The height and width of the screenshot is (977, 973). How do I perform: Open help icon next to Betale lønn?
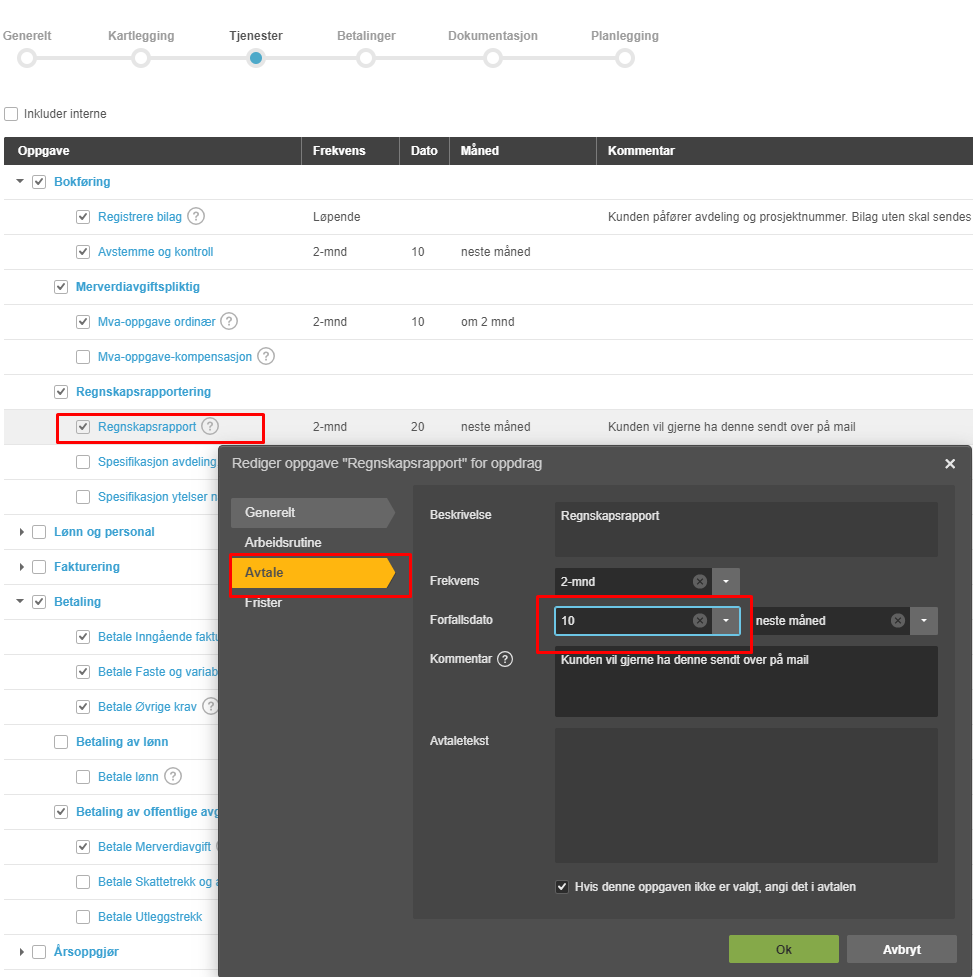point(173,776)
